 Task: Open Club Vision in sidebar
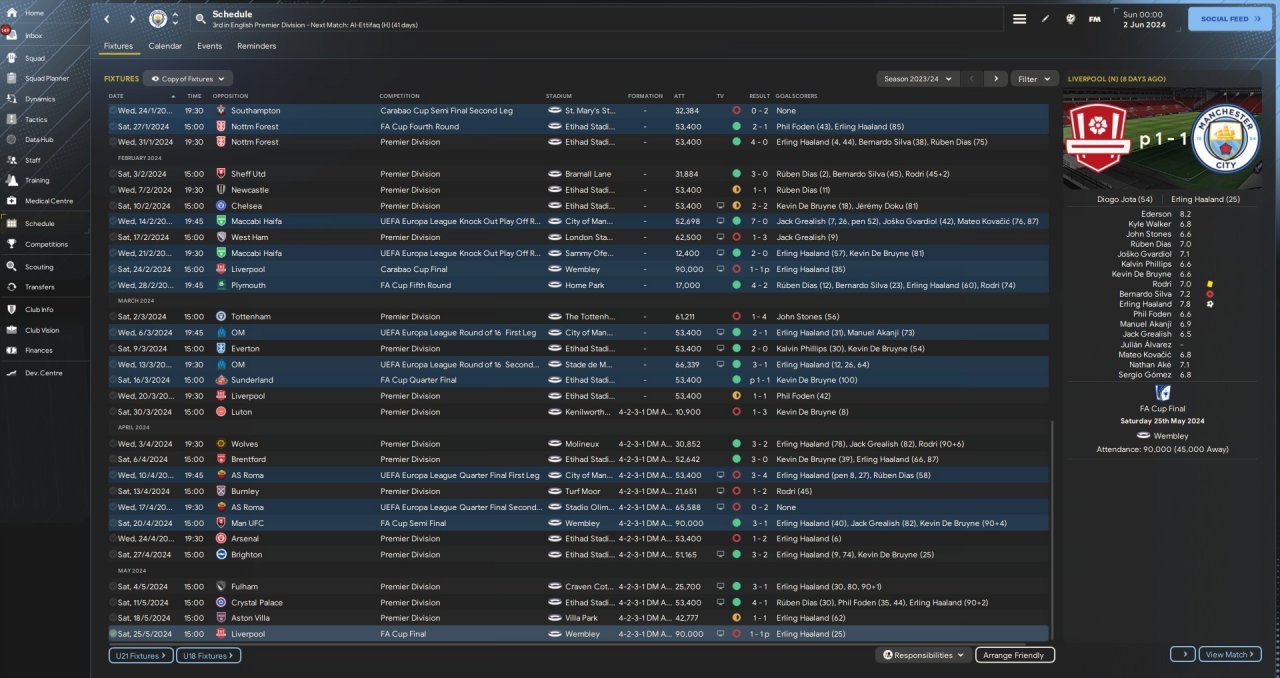pyautogui.click(x=42, y=330)
